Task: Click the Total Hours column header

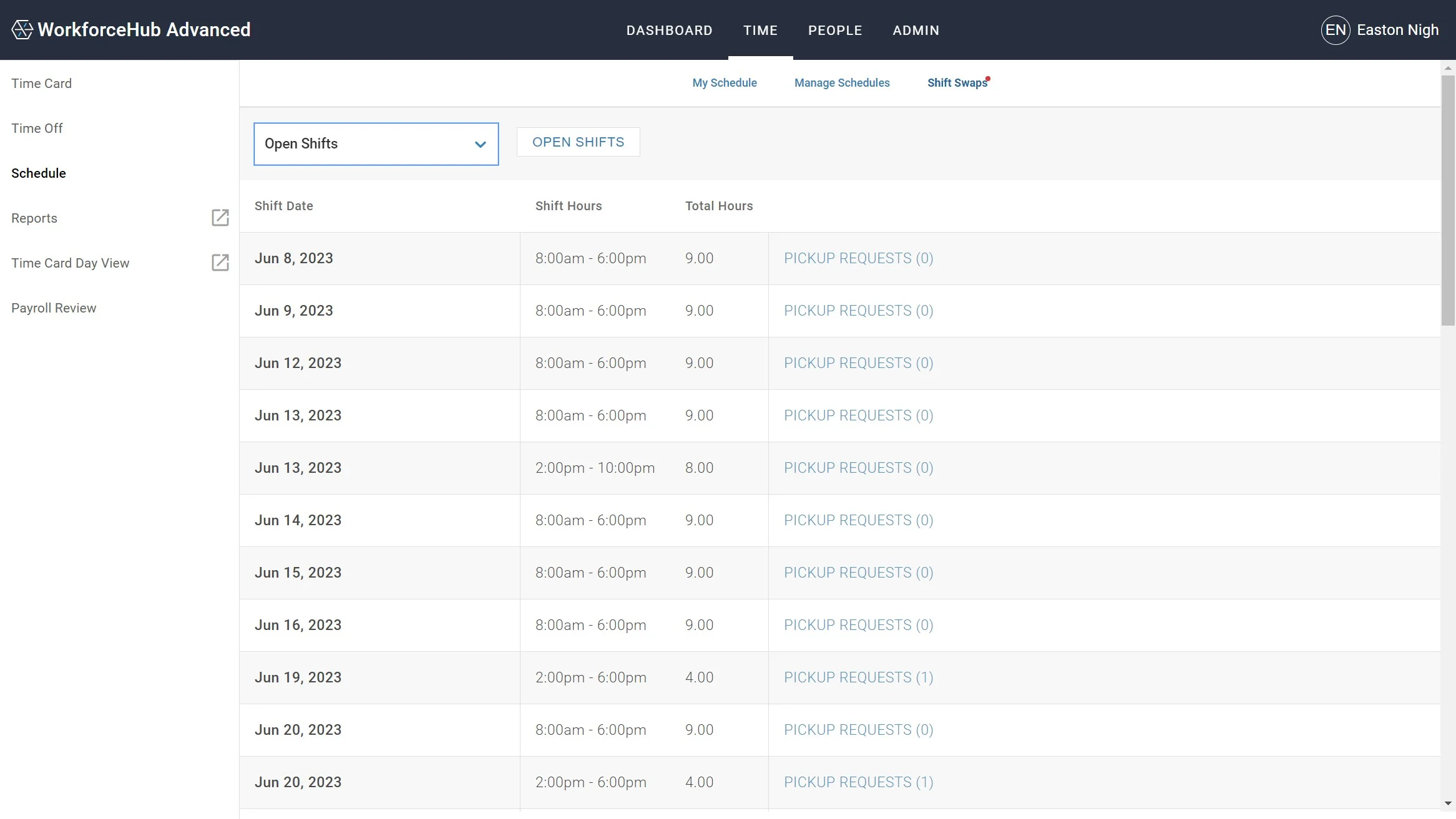Action: pyautogui.click(x=719, y=206)
